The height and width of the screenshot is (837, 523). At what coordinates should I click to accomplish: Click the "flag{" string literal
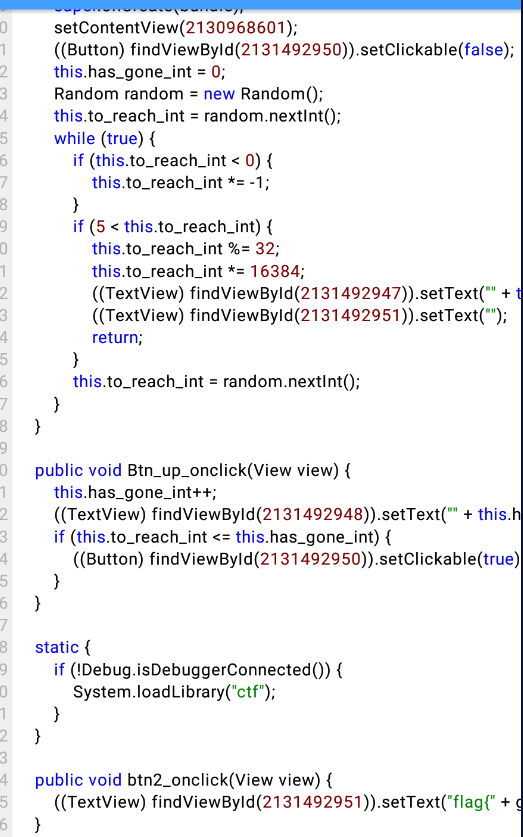click(470, 802)
